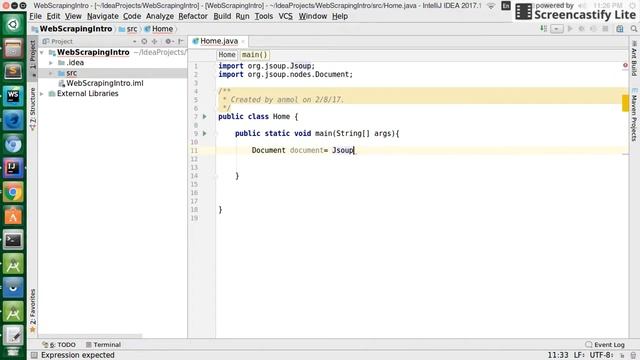640x360 pixels.
Task: Click Make Project icon in toolbar
Action: [x=543, y=29]
